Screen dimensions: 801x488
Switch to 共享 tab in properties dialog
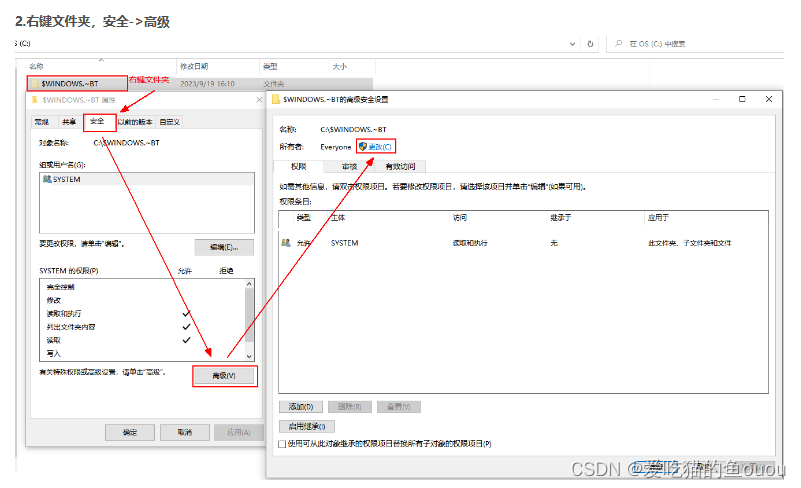coord(69,122)
